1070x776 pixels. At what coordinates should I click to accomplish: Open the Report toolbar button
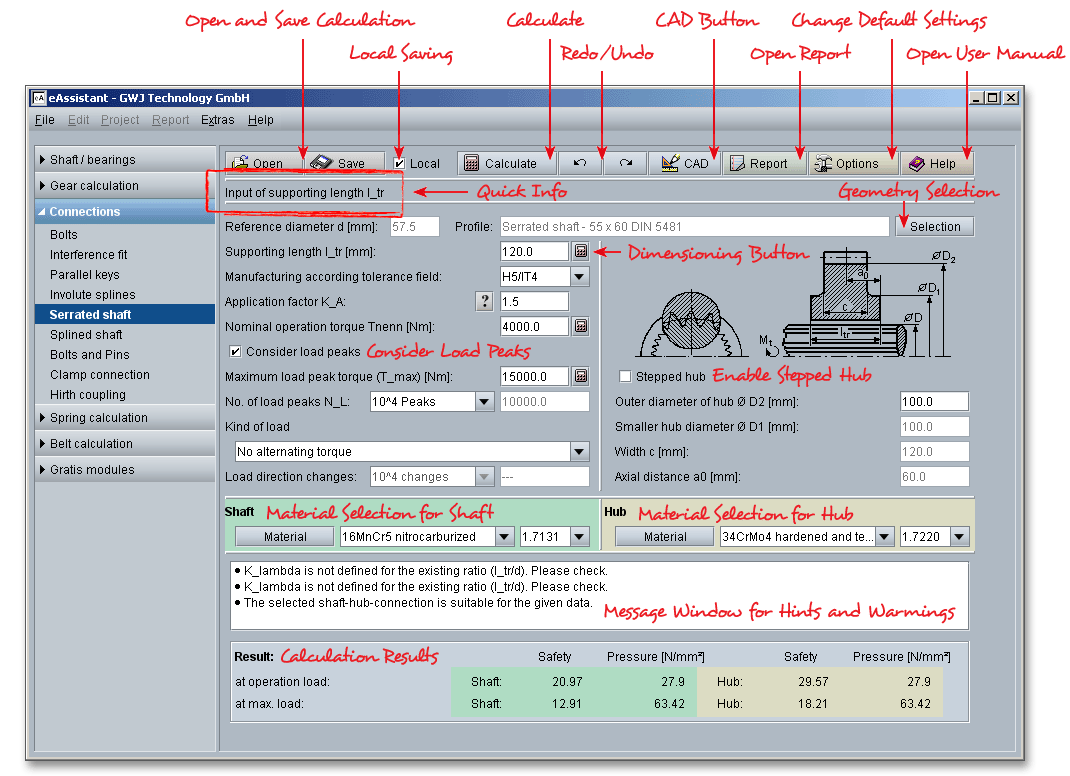click(766, 163)
